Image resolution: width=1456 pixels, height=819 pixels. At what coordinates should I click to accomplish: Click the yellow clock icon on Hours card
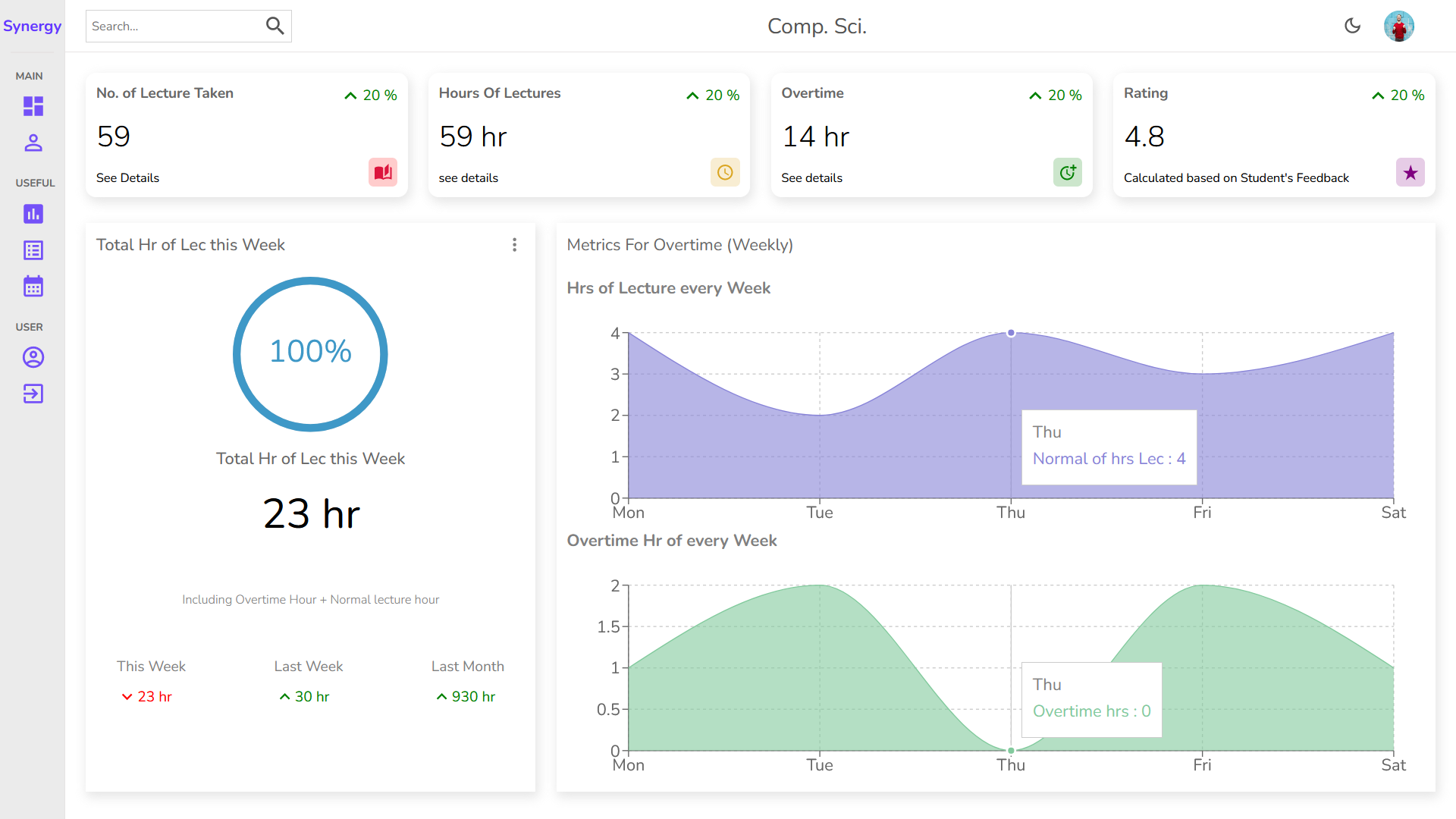[725, 172]
